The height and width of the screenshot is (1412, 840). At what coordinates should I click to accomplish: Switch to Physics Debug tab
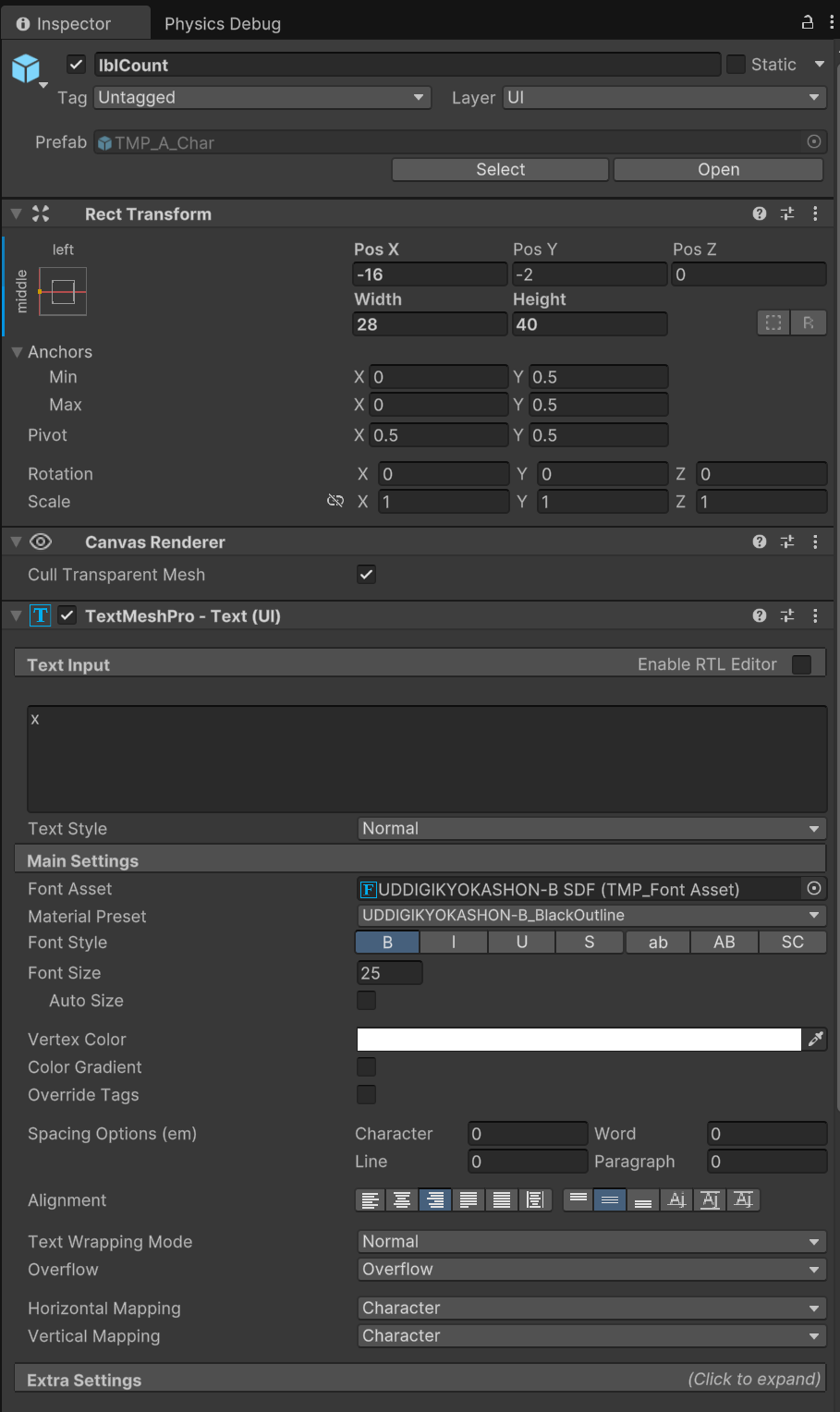tap(222, 24)
